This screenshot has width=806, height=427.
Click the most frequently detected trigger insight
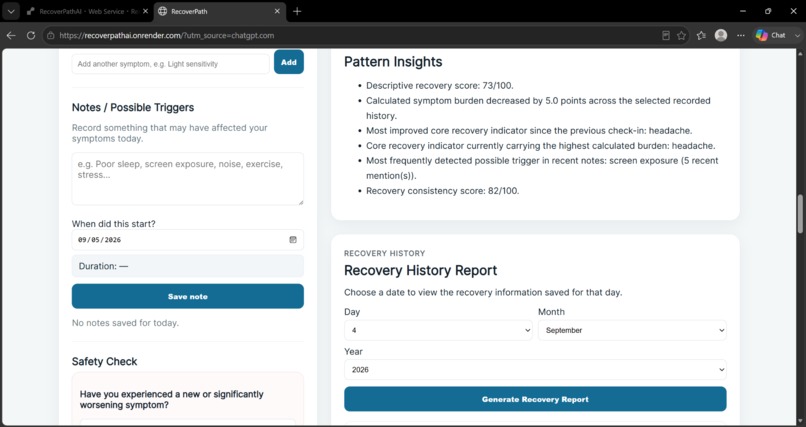(542, 168)
